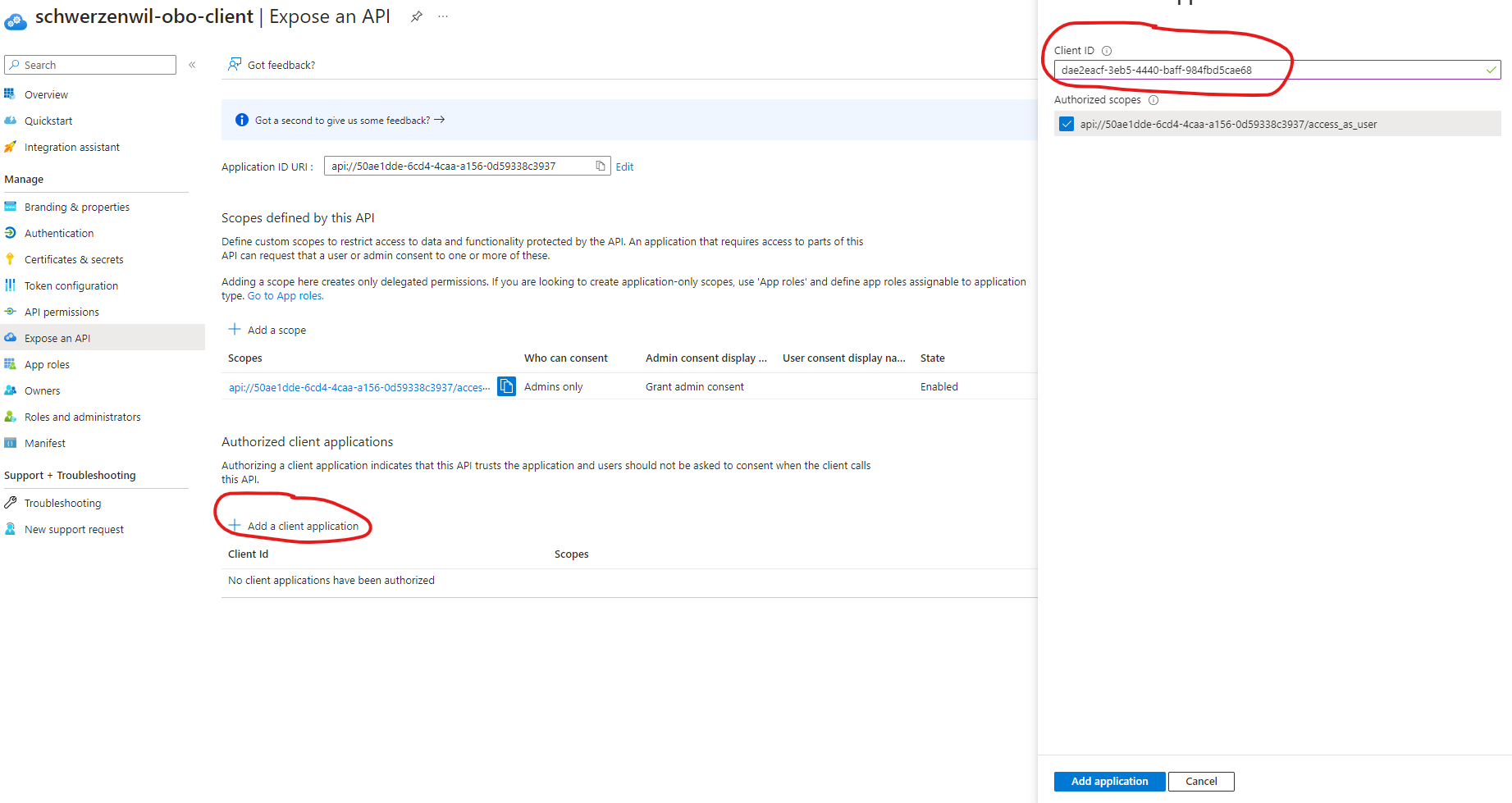1512x803 pixels.
Task: Go to the Manifest page
Action: click(x=45, y=444)
